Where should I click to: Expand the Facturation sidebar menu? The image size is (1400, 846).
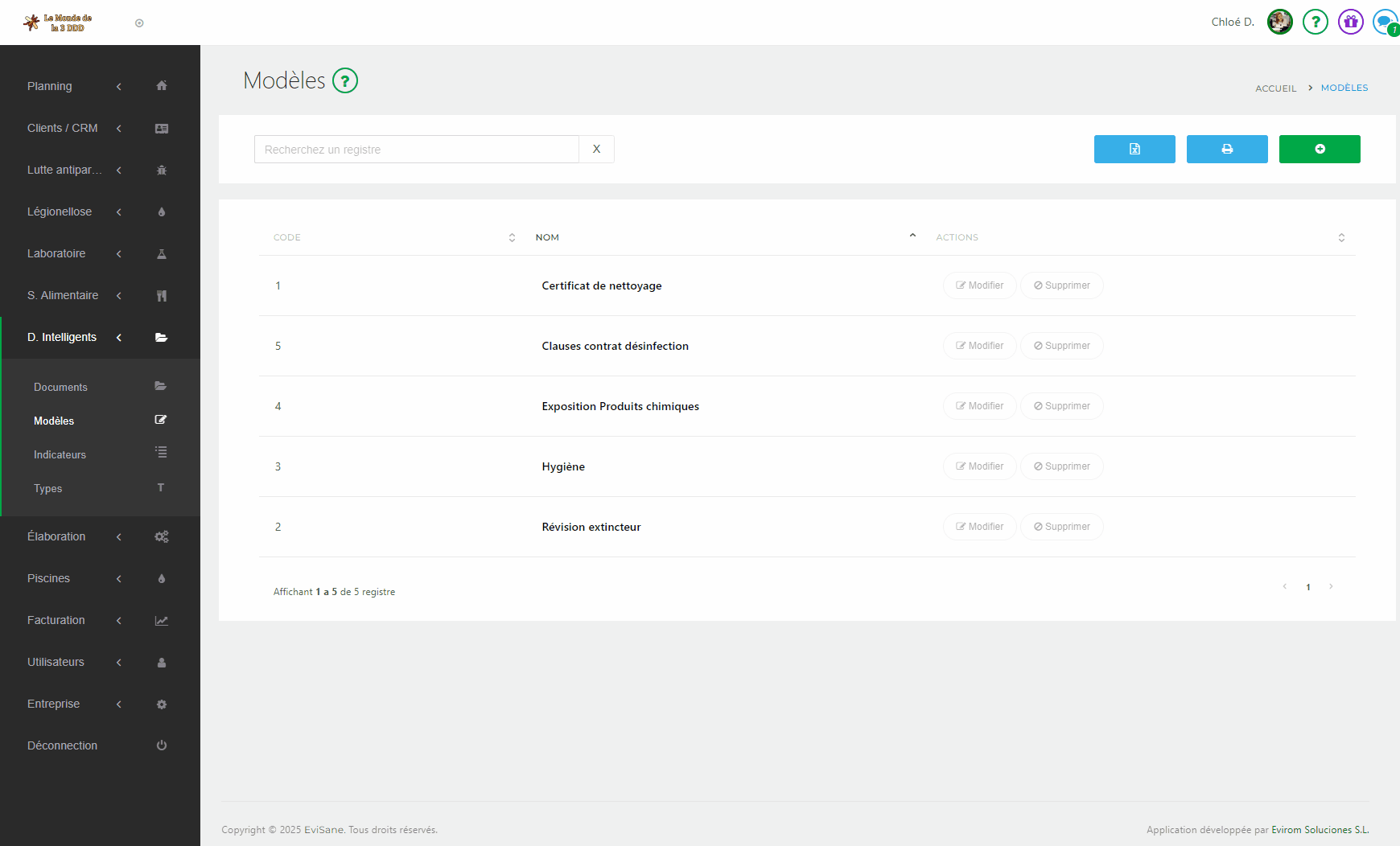click(x=72, y=620)
